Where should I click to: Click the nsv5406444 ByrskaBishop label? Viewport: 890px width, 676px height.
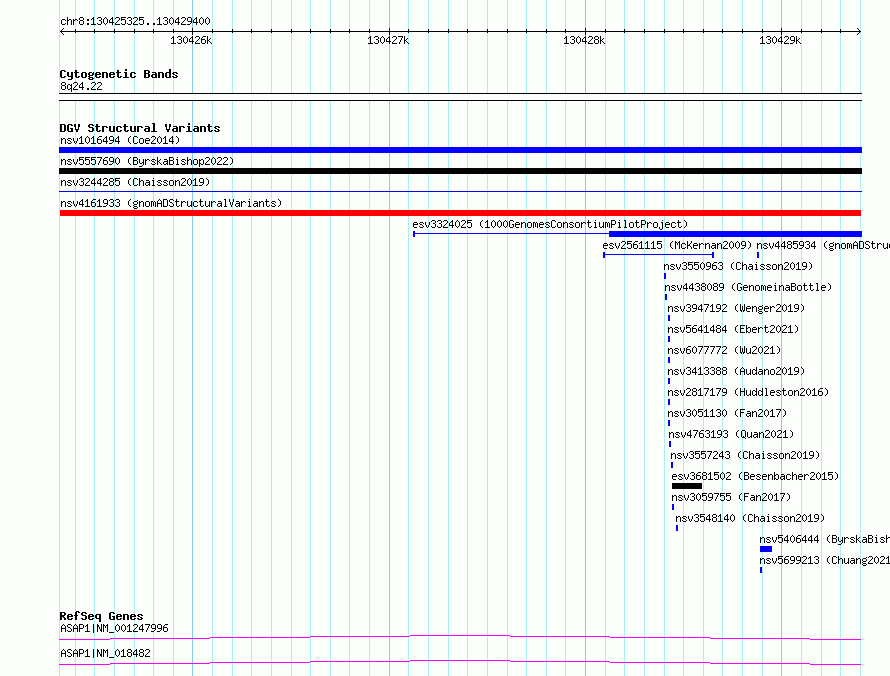(x=825, y=539)
